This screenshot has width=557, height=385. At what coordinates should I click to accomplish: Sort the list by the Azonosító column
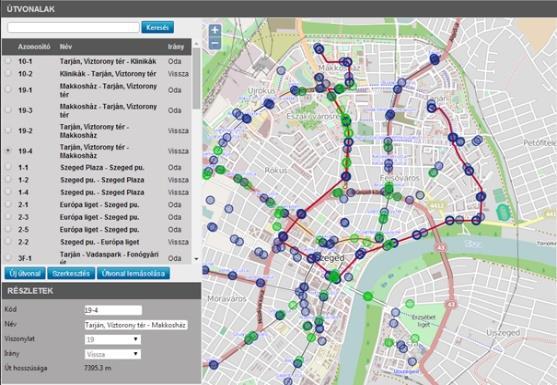[34, 47]
